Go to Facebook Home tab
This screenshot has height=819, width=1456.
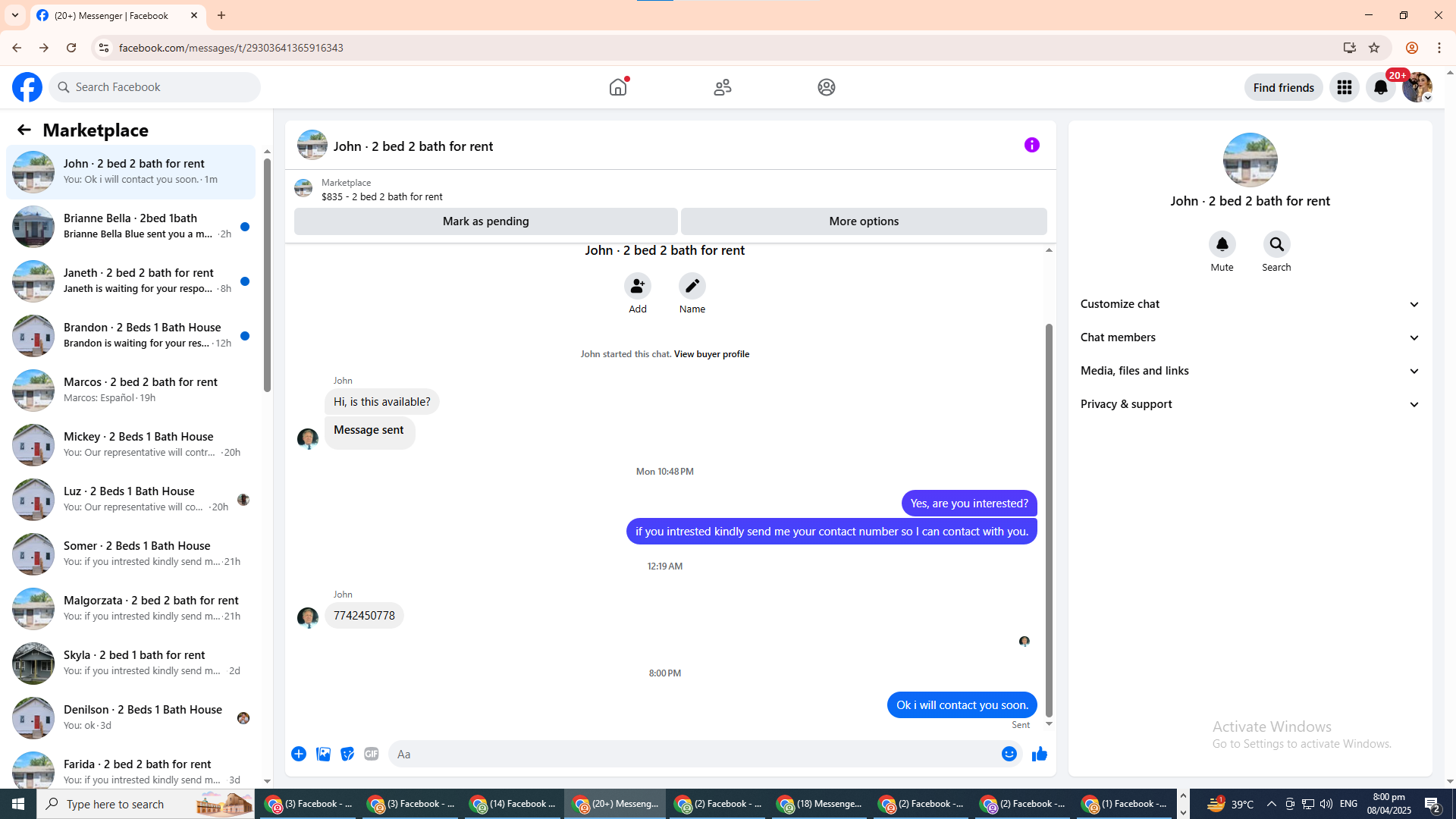(x=618, y=87)
